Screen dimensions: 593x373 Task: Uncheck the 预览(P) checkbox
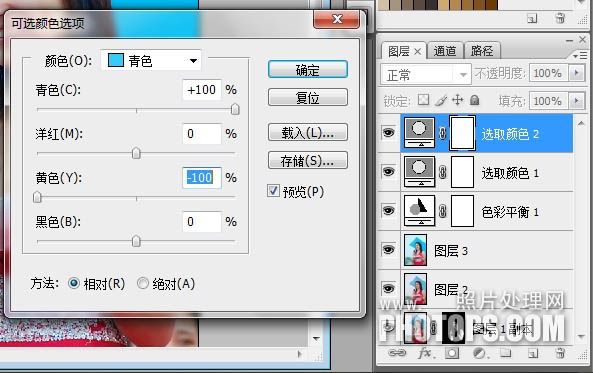[273, 191]
